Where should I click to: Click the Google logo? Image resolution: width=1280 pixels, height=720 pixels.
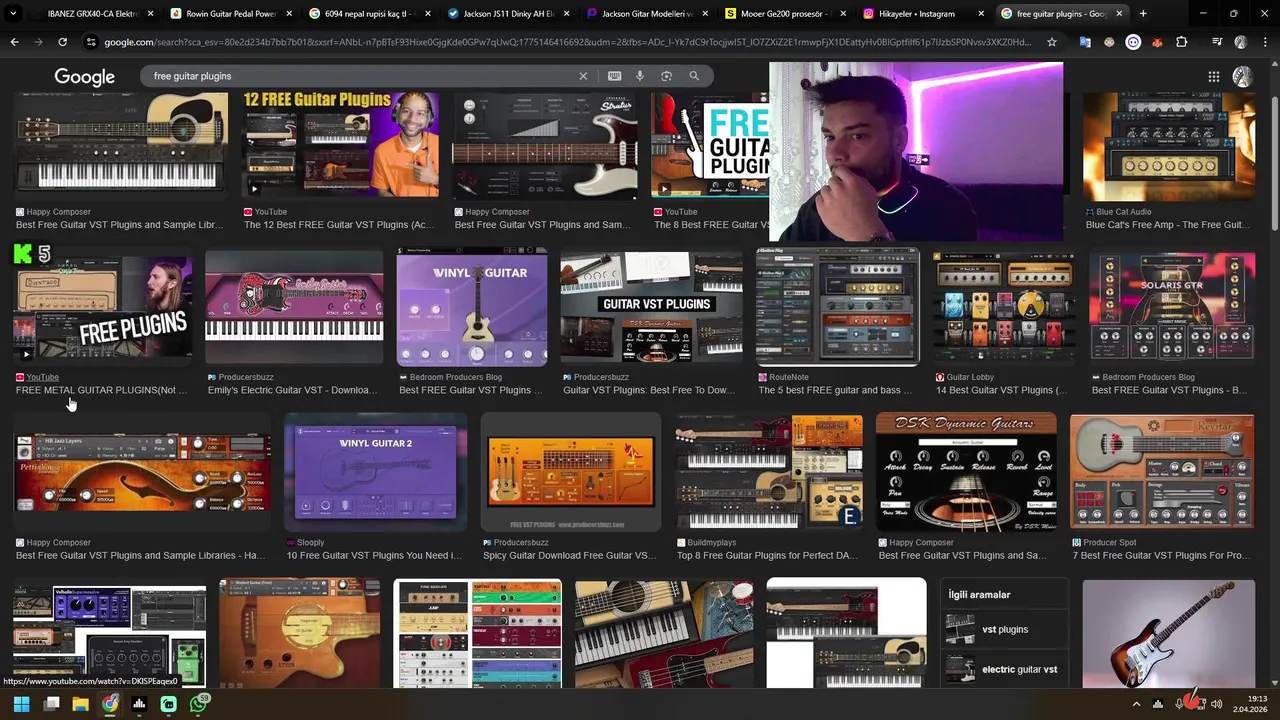pos(84,77)
